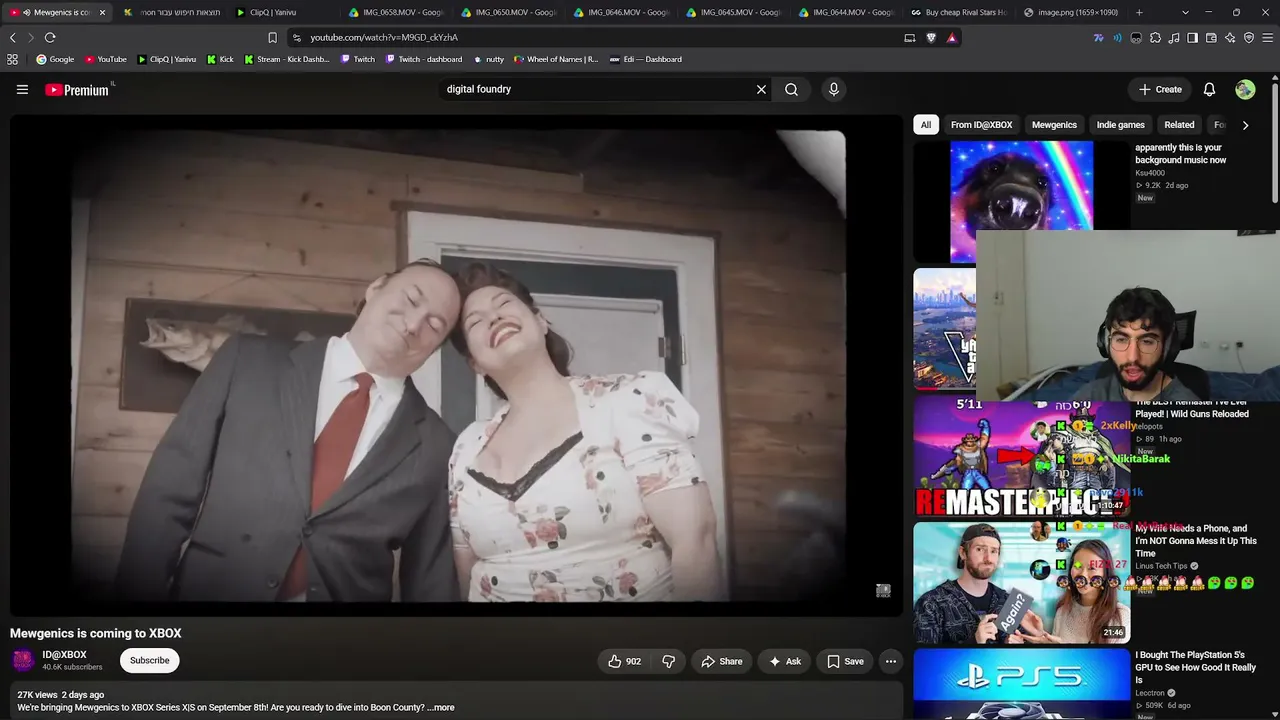
Task: Open the Brave wallet icon
Action: pos(1211,38)
